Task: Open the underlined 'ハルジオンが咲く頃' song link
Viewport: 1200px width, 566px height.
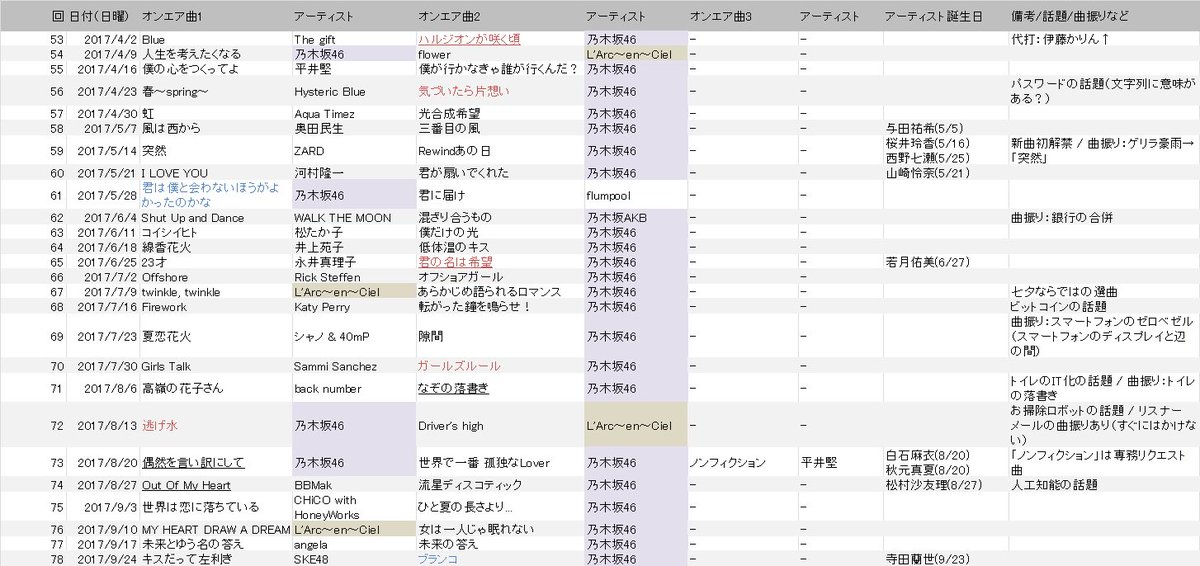Action: (467, 39)
